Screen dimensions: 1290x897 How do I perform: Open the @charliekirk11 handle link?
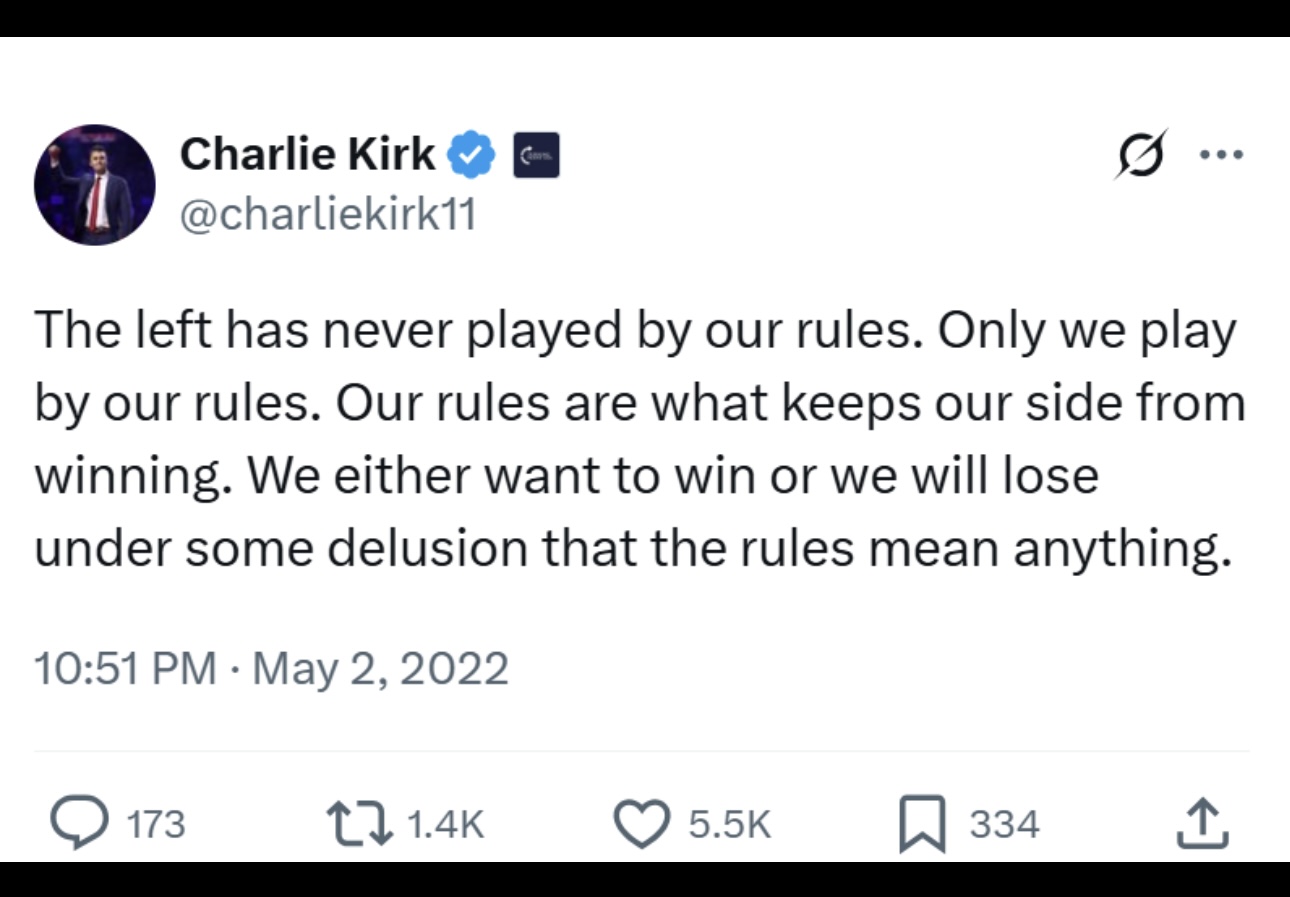coord(328,212)
